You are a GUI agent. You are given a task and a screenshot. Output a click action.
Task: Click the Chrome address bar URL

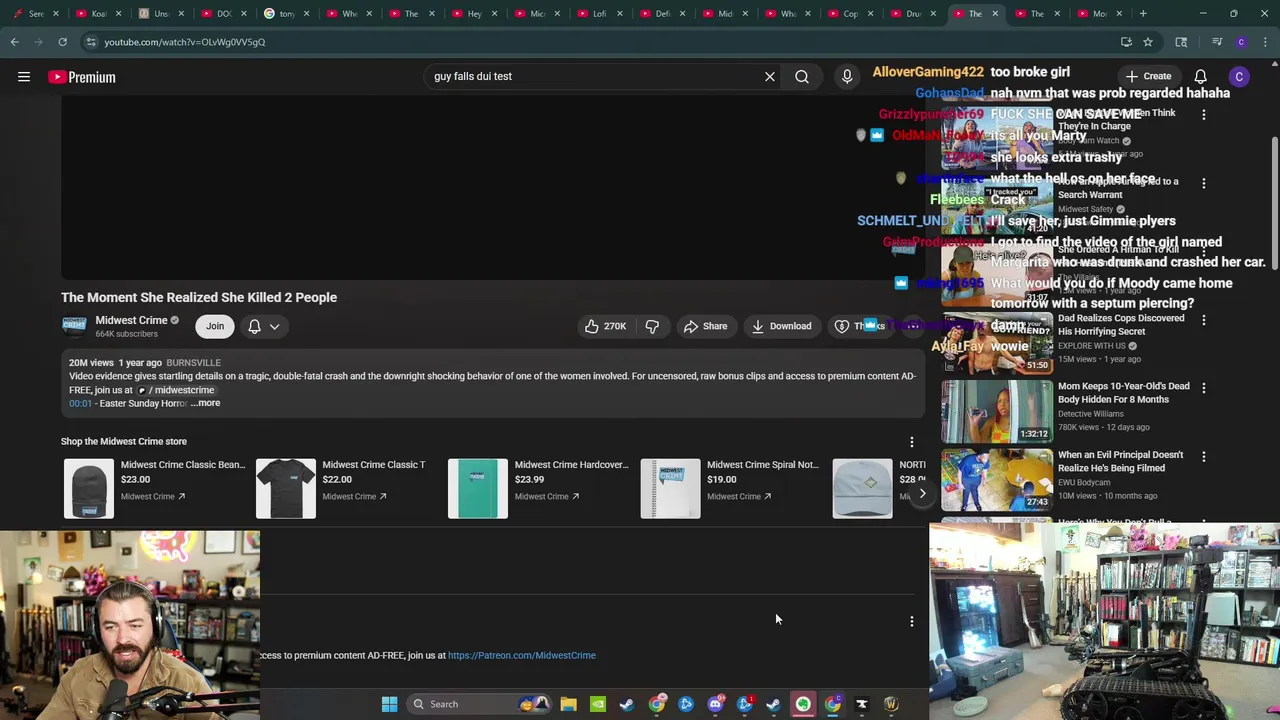[x=185, y=42]
